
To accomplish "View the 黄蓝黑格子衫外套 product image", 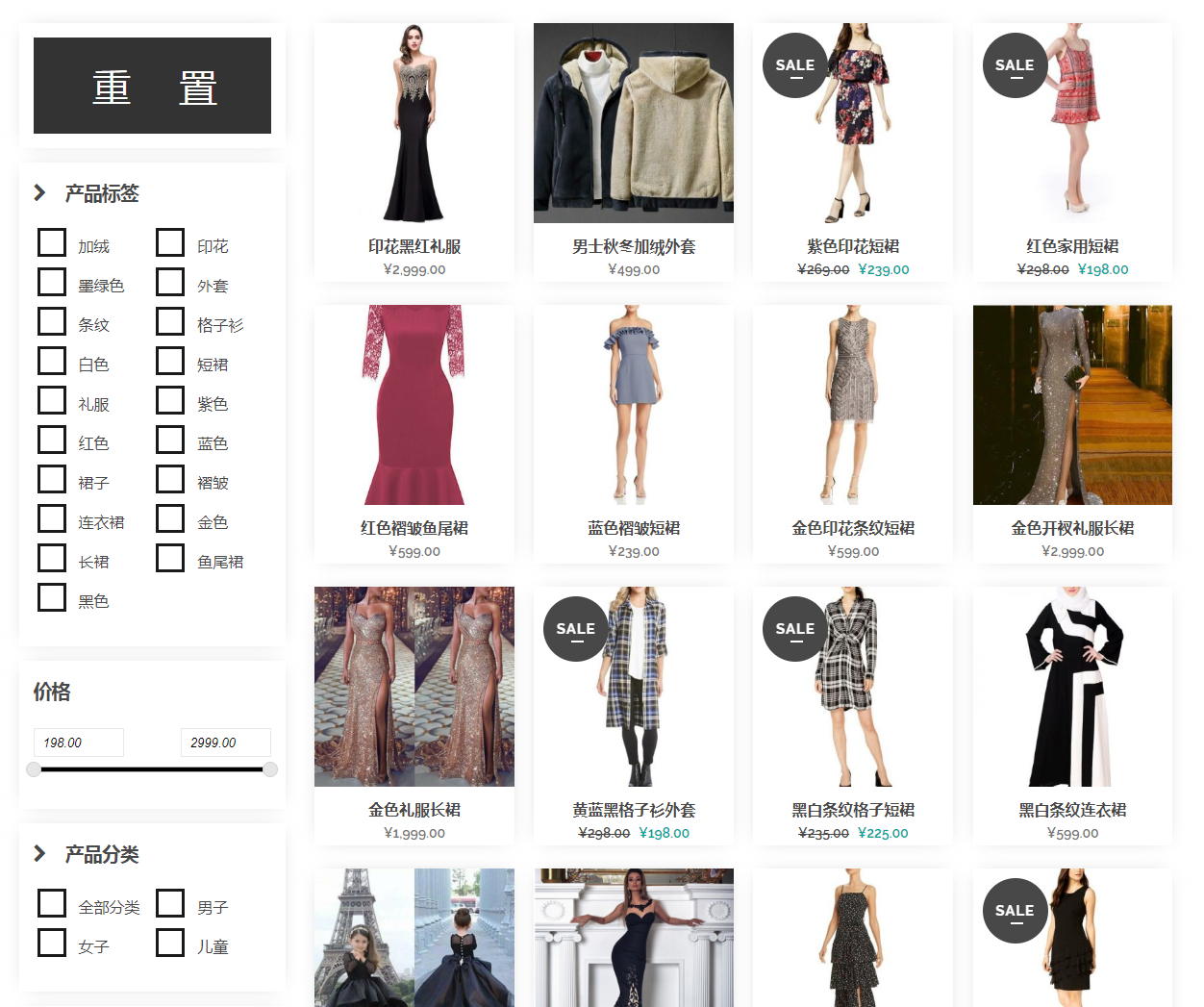I will click(634, 687).
